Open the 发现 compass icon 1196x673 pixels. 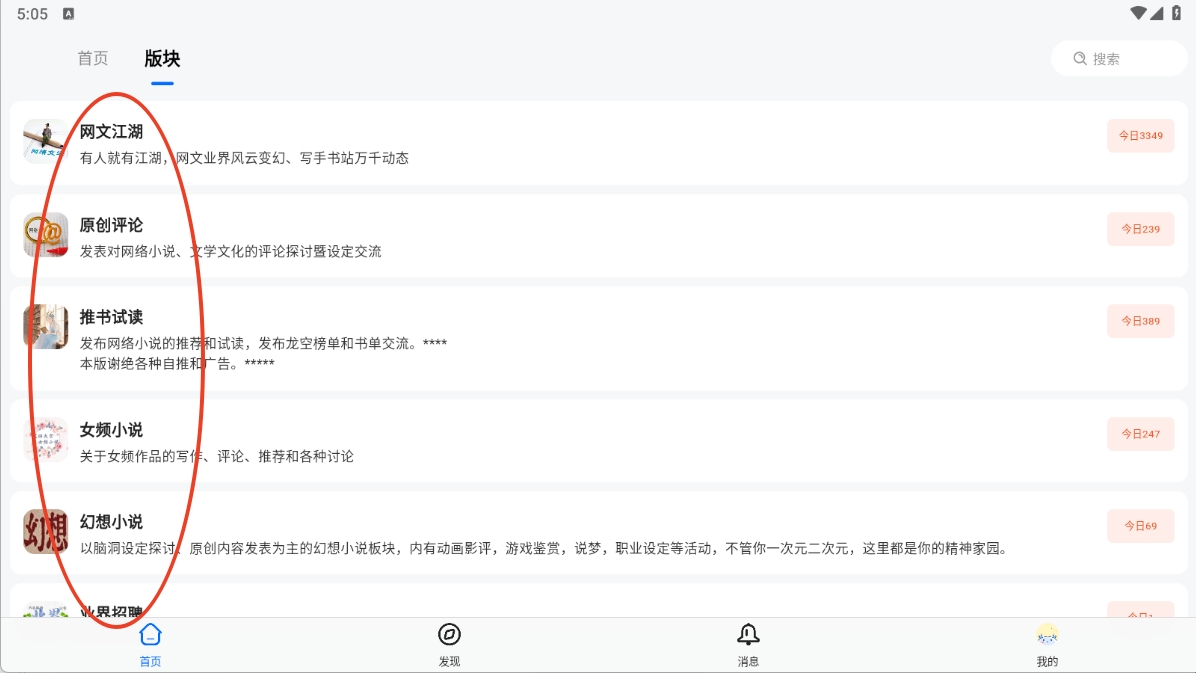tap(449, 635)
